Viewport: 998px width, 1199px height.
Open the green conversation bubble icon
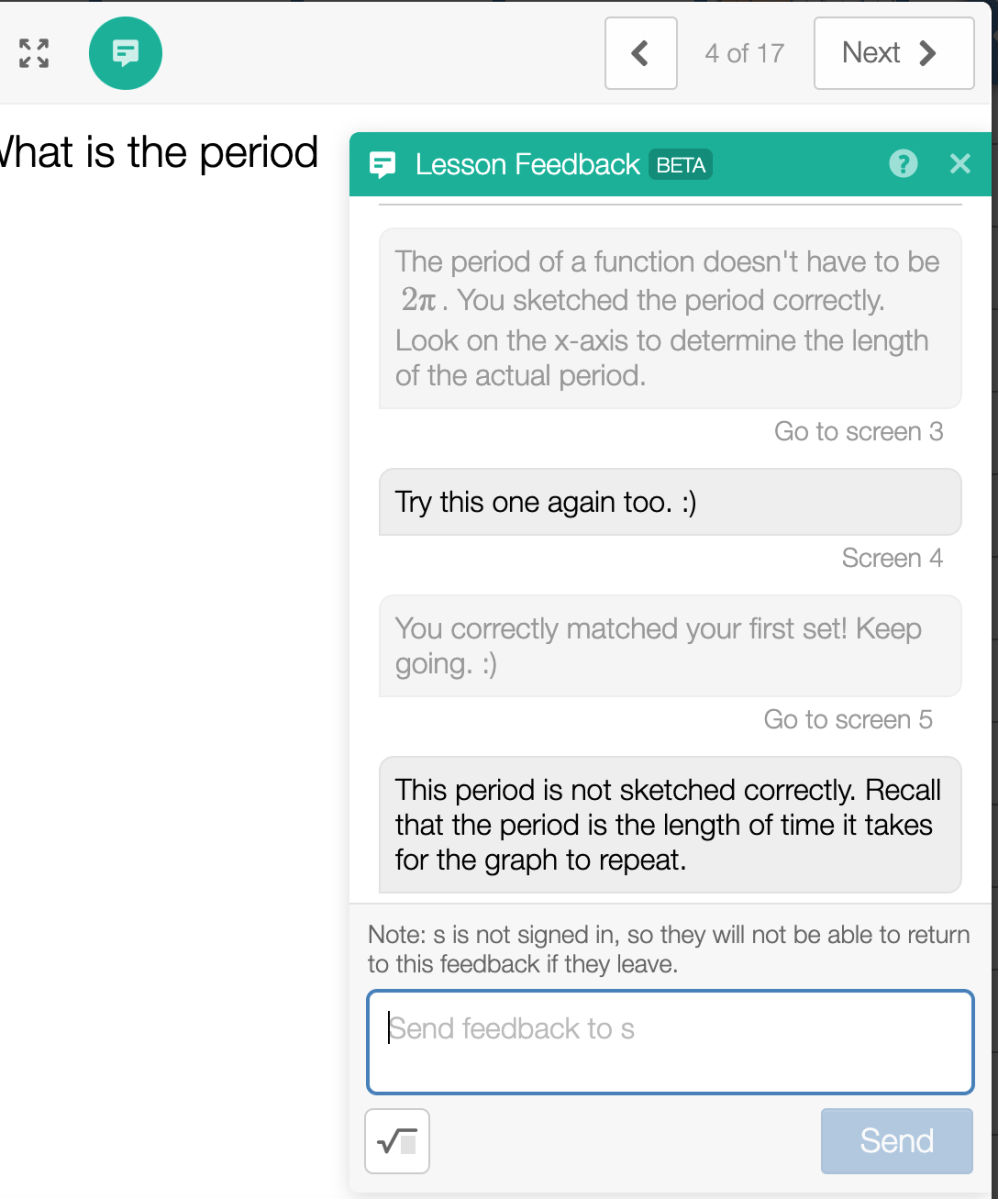point(125,53)
